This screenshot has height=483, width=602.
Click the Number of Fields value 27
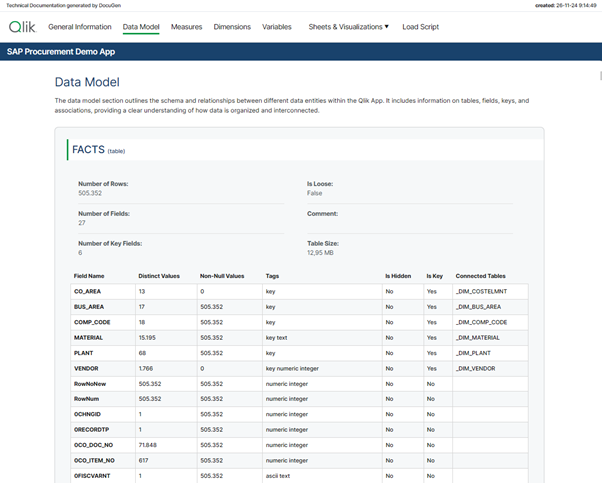click(x=82, y=223)
